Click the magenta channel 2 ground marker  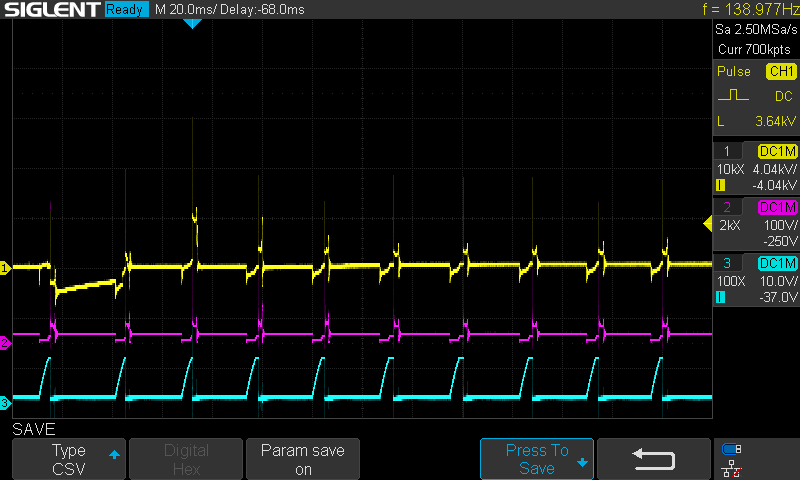pyautogui.click(x=5, y=343)
